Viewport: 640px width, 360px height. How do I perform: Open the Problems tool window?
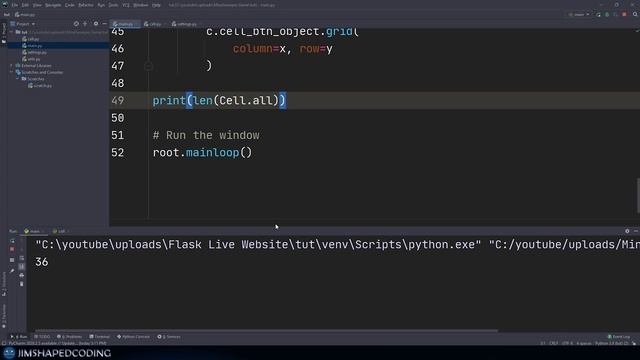[69, 337]
